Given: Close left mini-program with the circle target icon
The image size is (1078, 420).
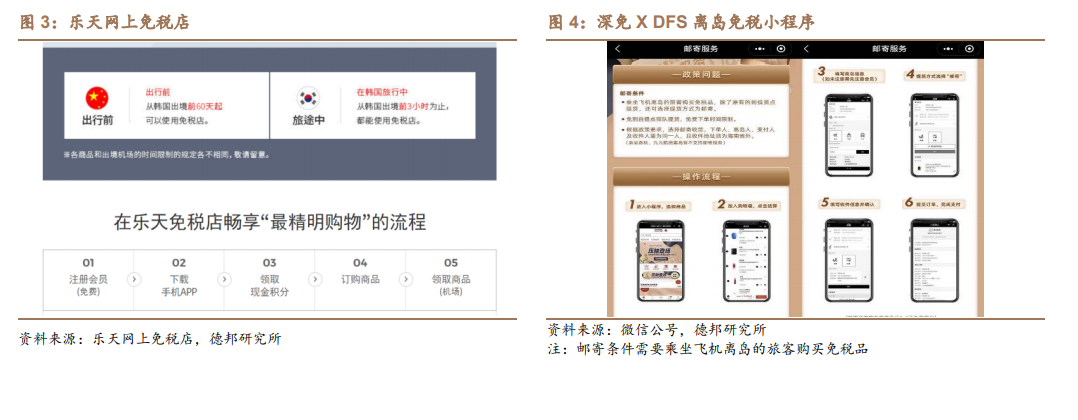Looking at the screenshot, I should pyautogui.click(x=781, y=49).
